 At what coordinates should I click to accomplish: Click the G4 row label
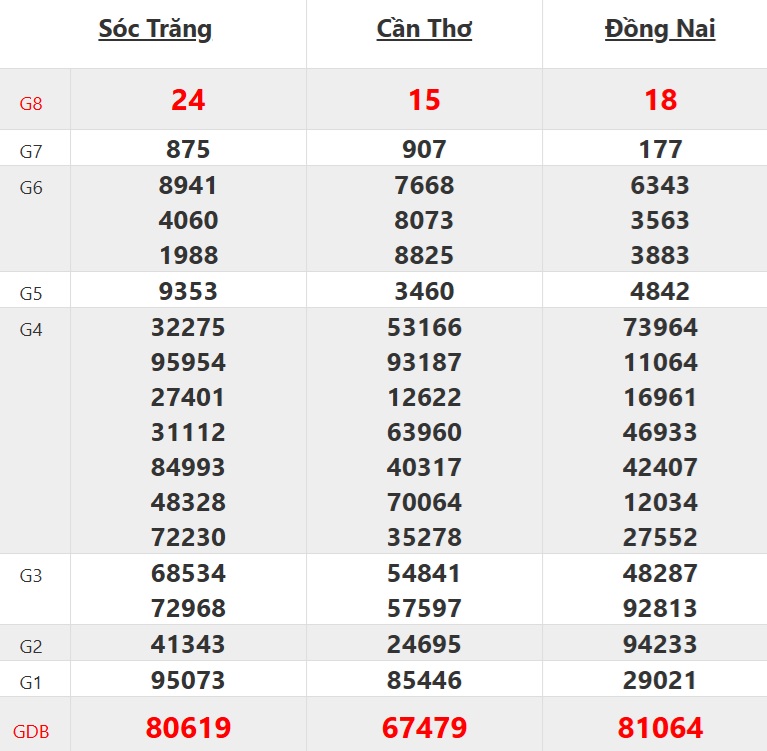[31, 329]
